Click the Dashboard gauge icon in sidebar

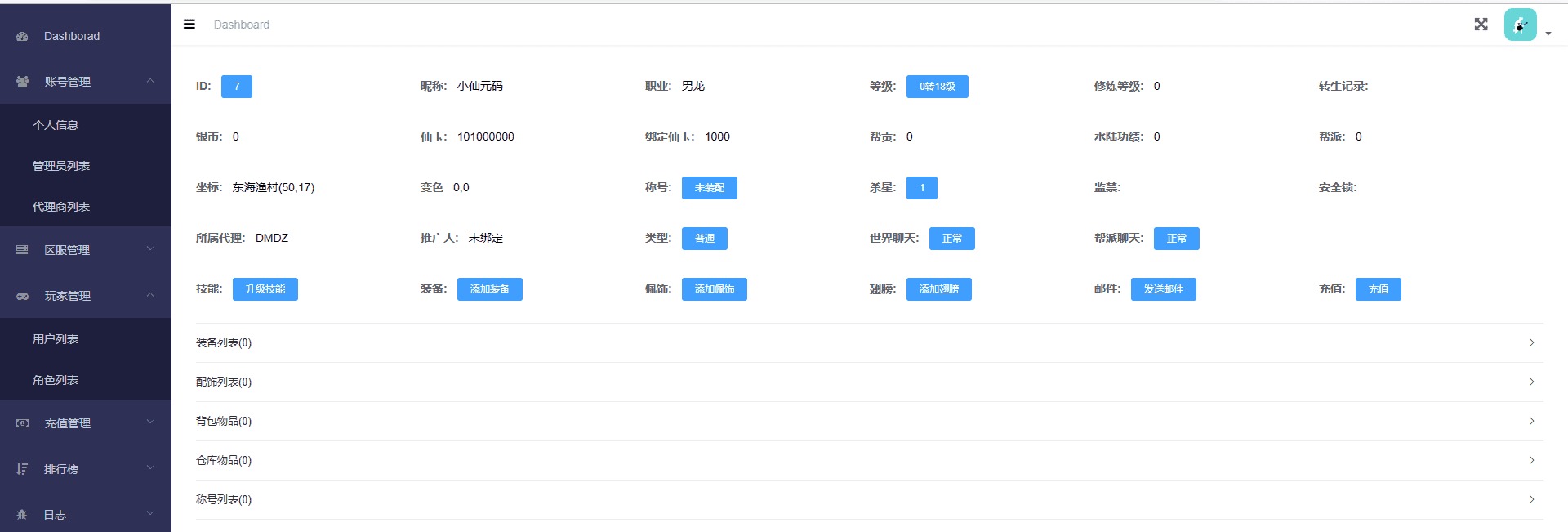click(22, 37)
